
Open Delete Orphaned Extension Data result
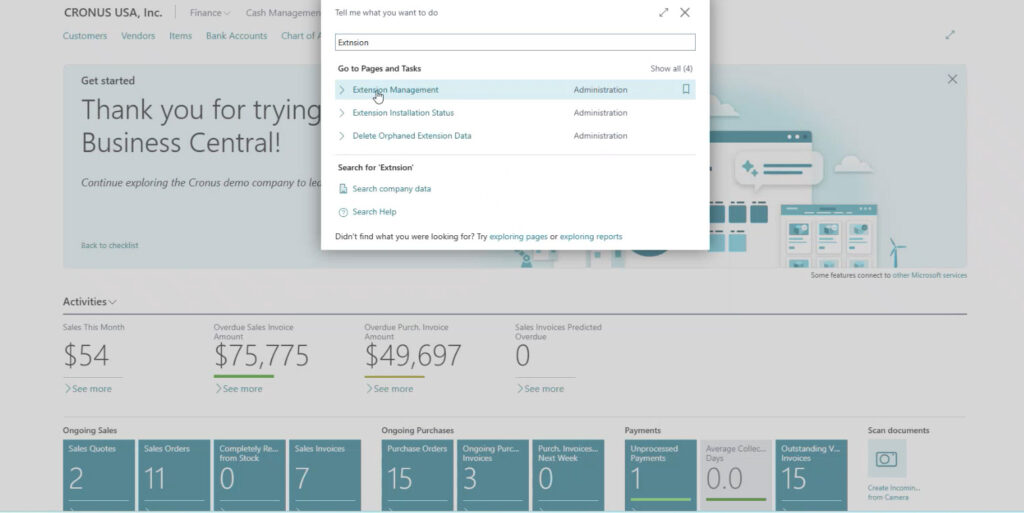tap(411, 136)
